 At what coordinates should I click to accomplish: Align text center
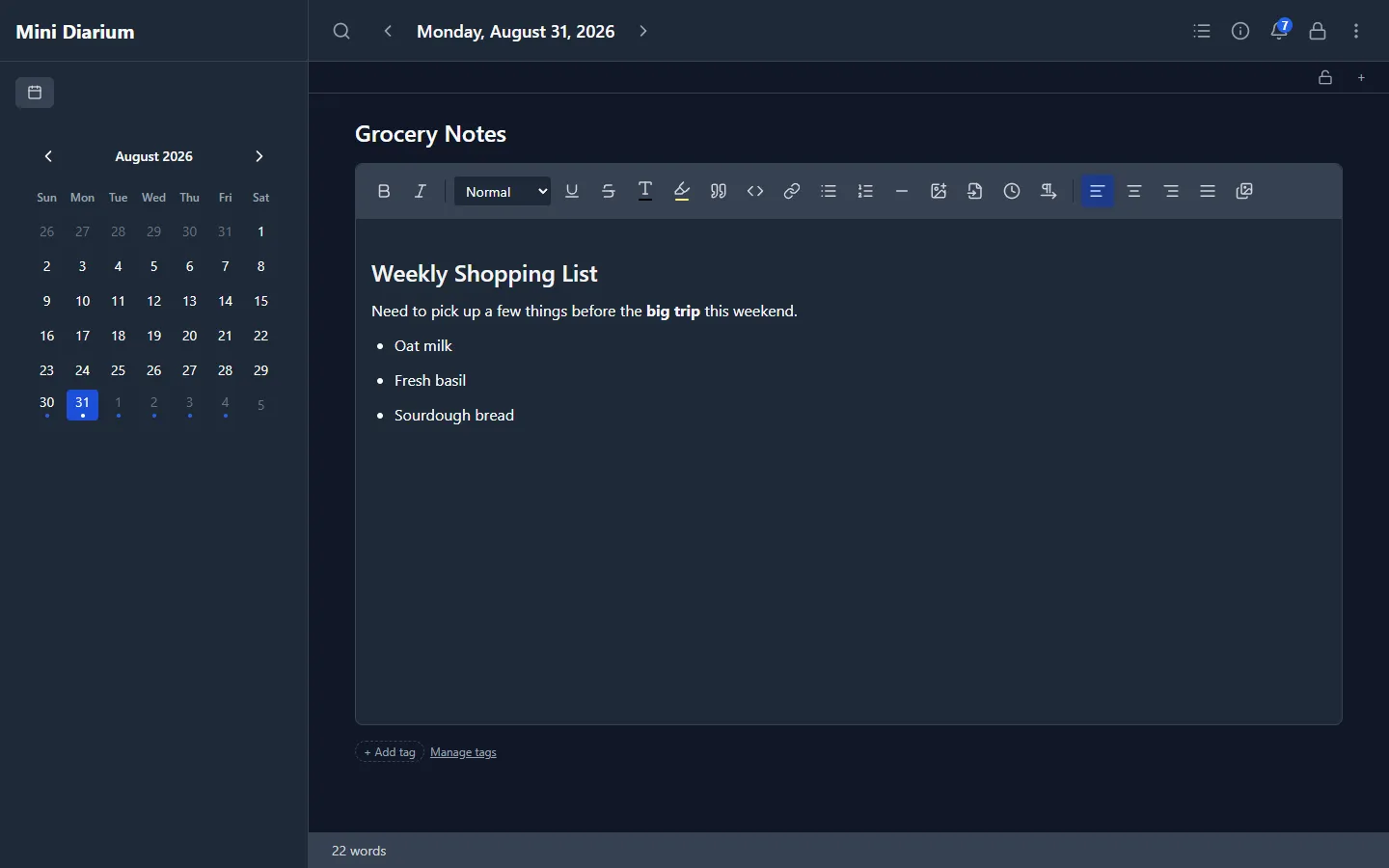pyautogui.click(x=1134, y=191)
